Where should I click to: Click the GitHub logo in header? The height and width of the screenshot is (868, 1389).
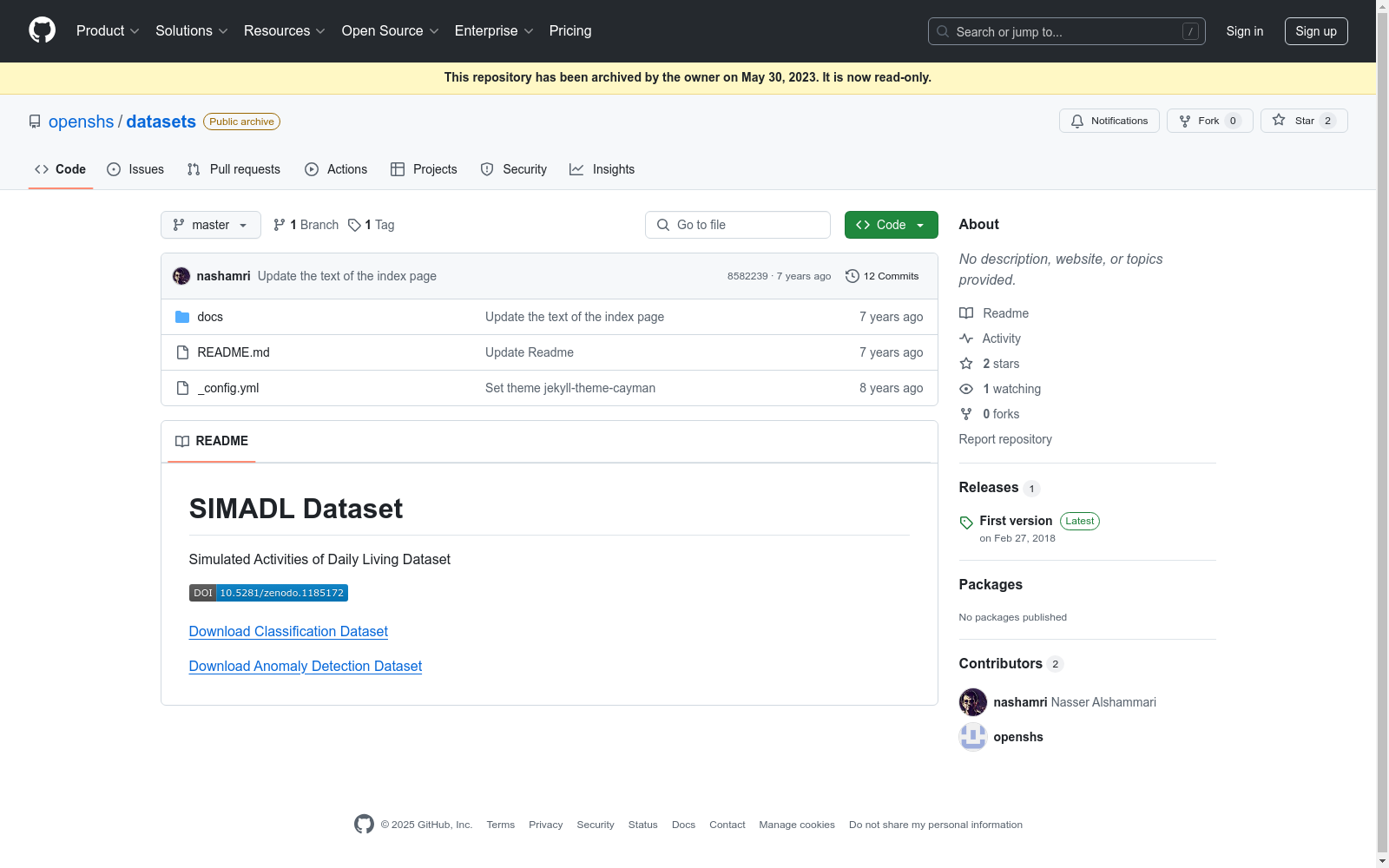(42, 30)
